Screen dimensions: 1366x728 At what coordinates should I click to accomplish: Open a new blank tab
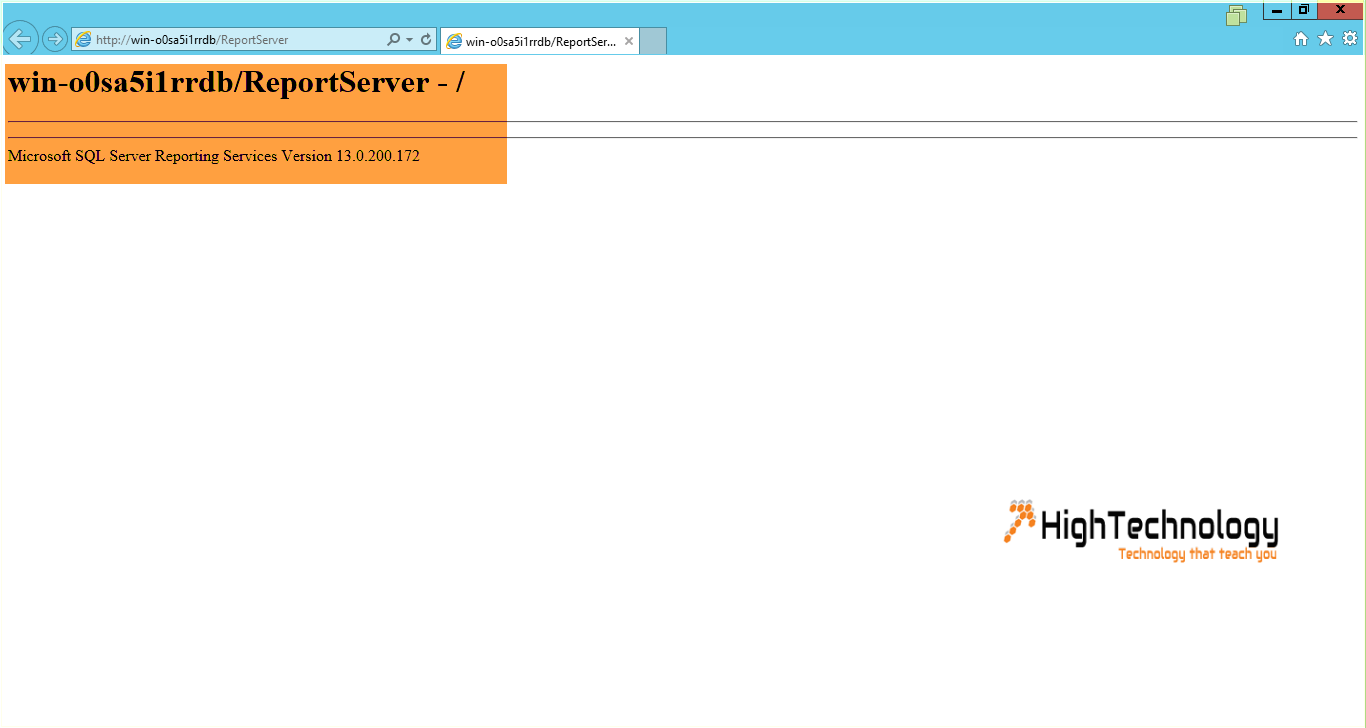pyautogui.click(x=653, y=41)
